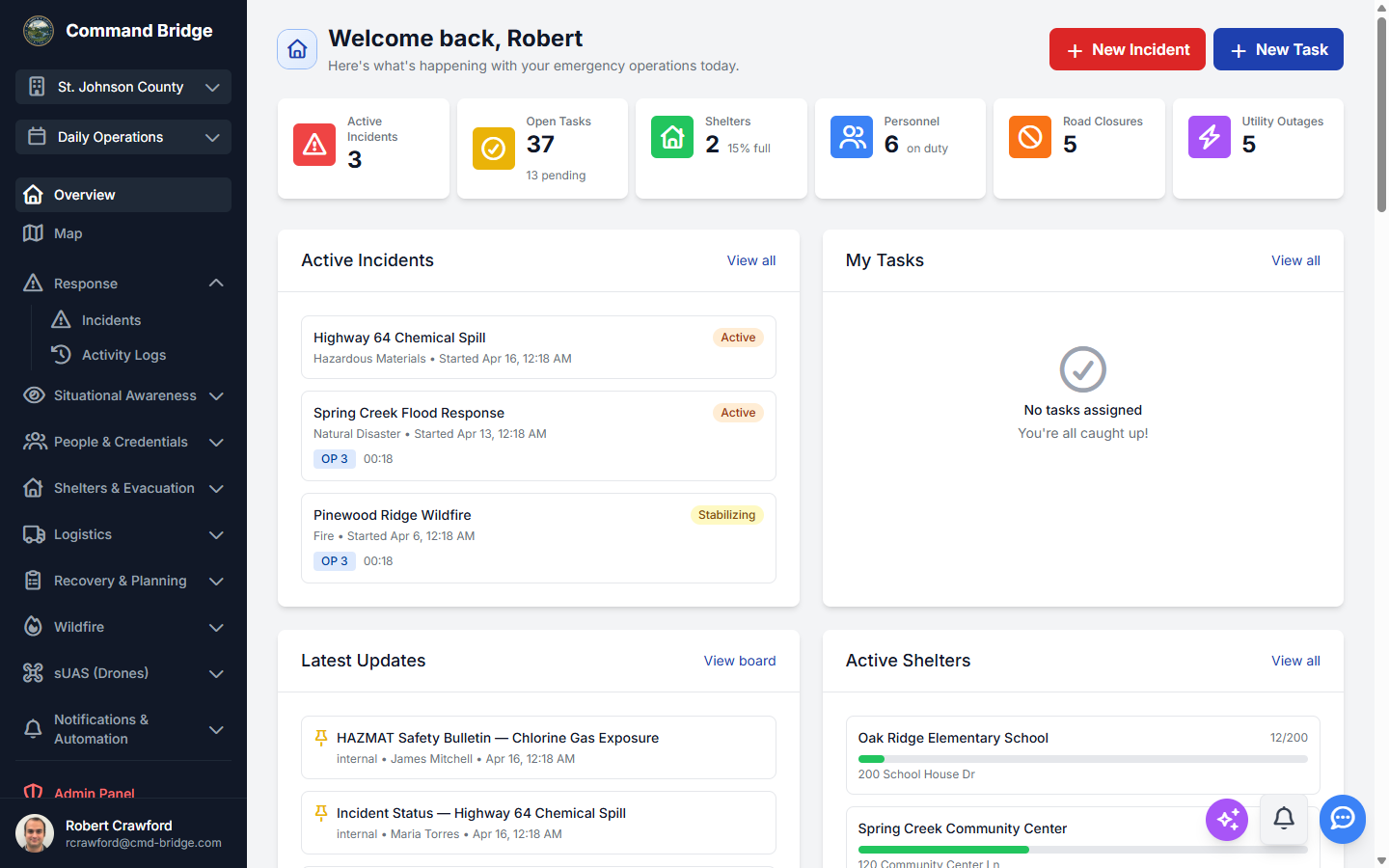1389x868 pixels.
Task: Open the Daily Operations dropdown
Action: [123, 137]
